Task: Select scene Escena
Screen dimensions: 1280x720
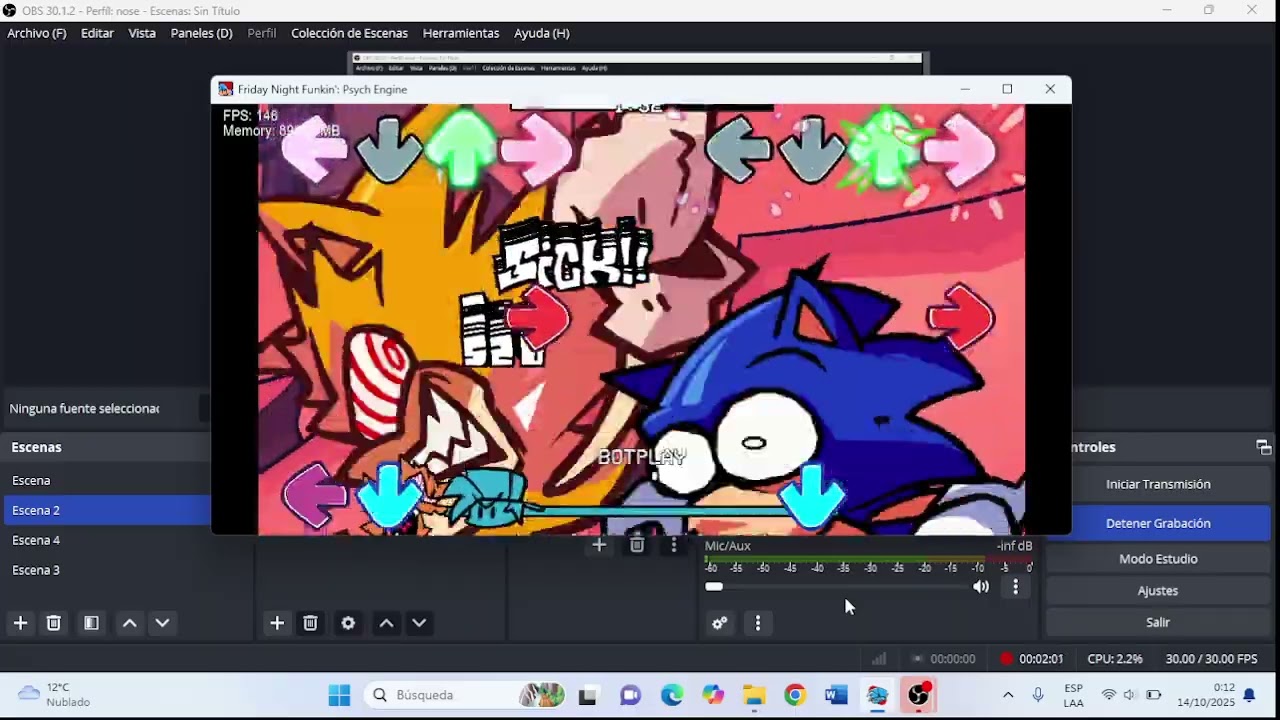Action: [106, 480]
